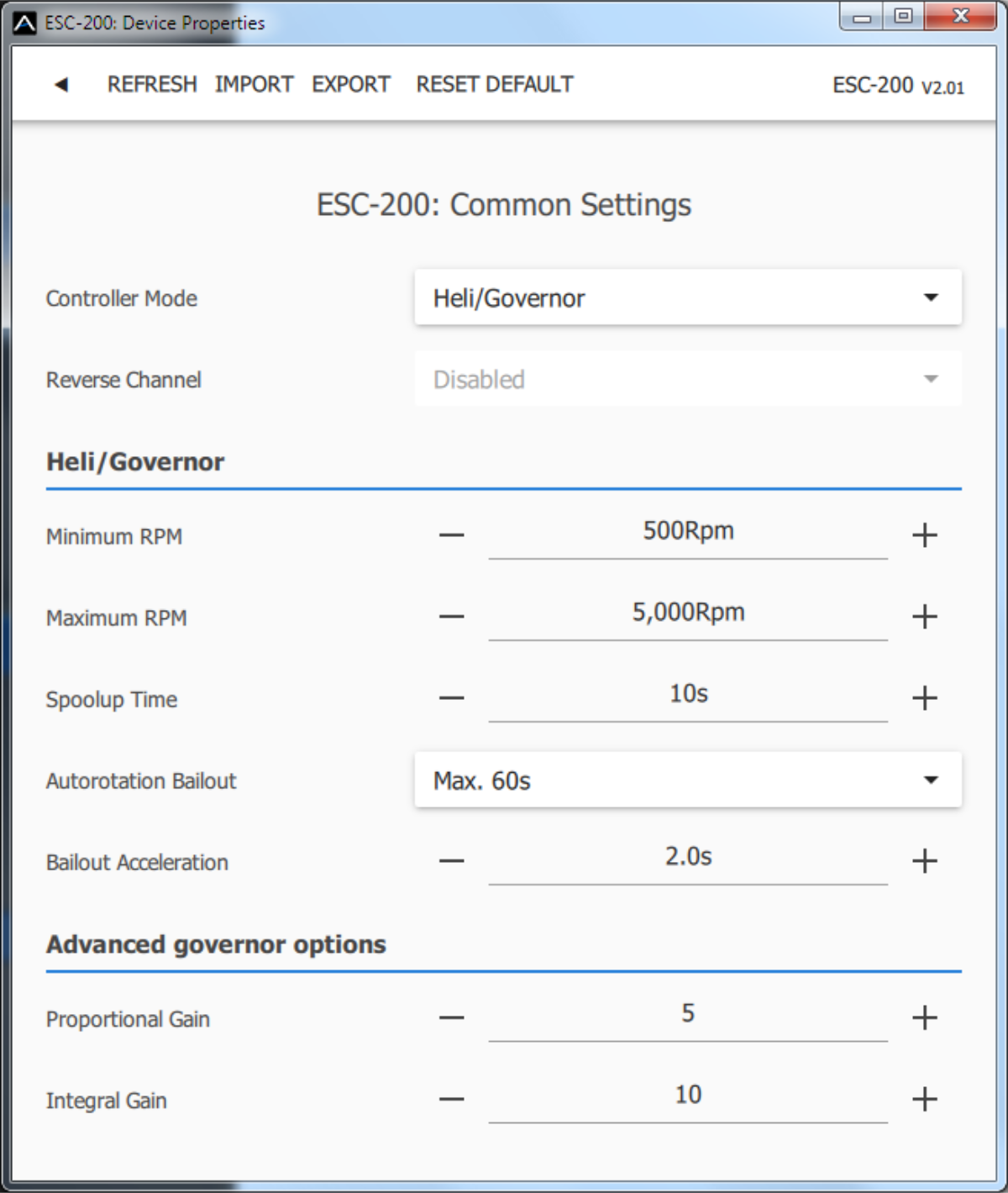1008x1193 pixels.
Task: Increase the Maximum RPM with plus
Action: pyautogui.click(x=924, y=617)
